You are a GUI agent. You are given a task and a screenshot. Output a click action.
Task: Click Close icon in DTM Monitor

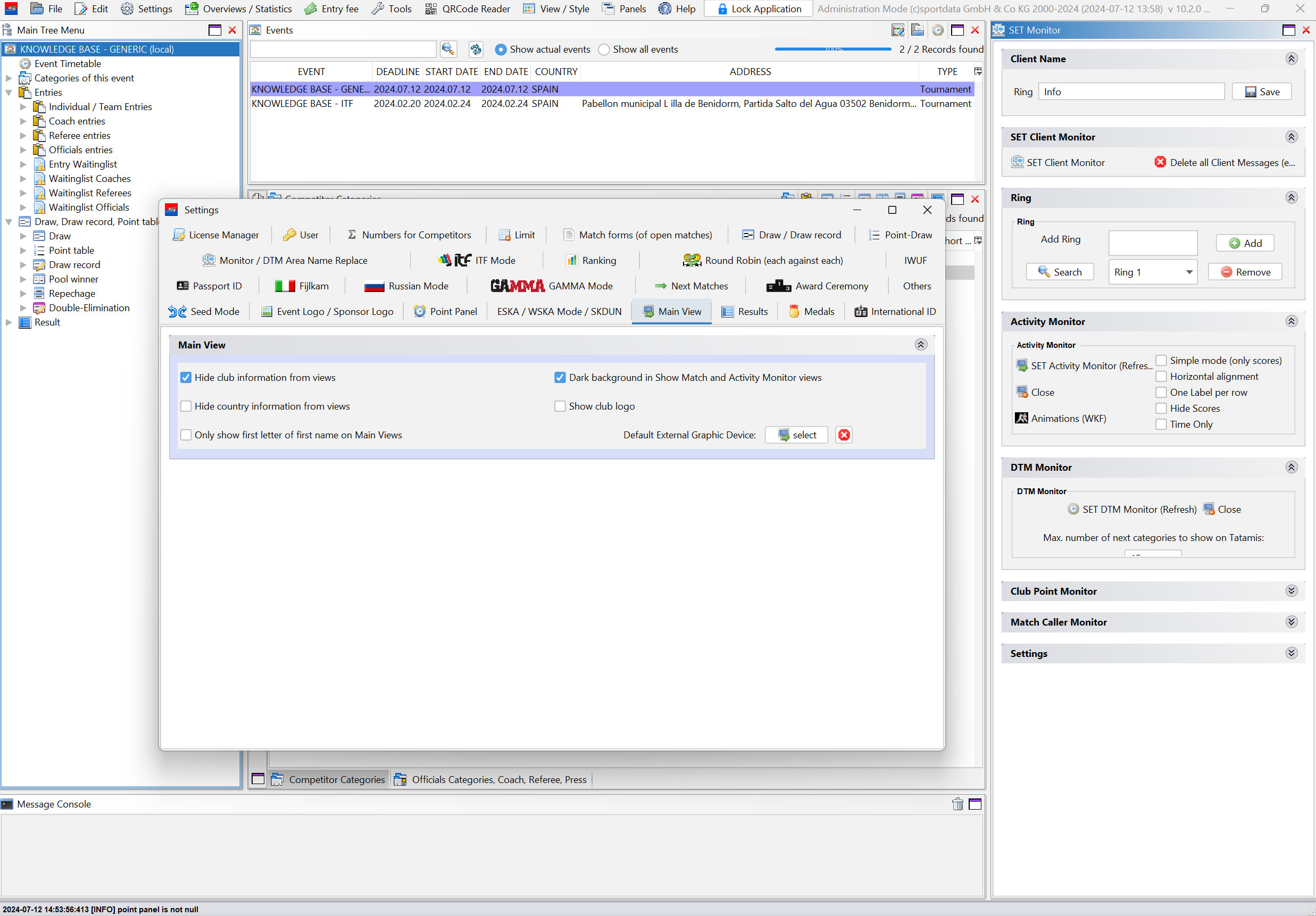1209,509
